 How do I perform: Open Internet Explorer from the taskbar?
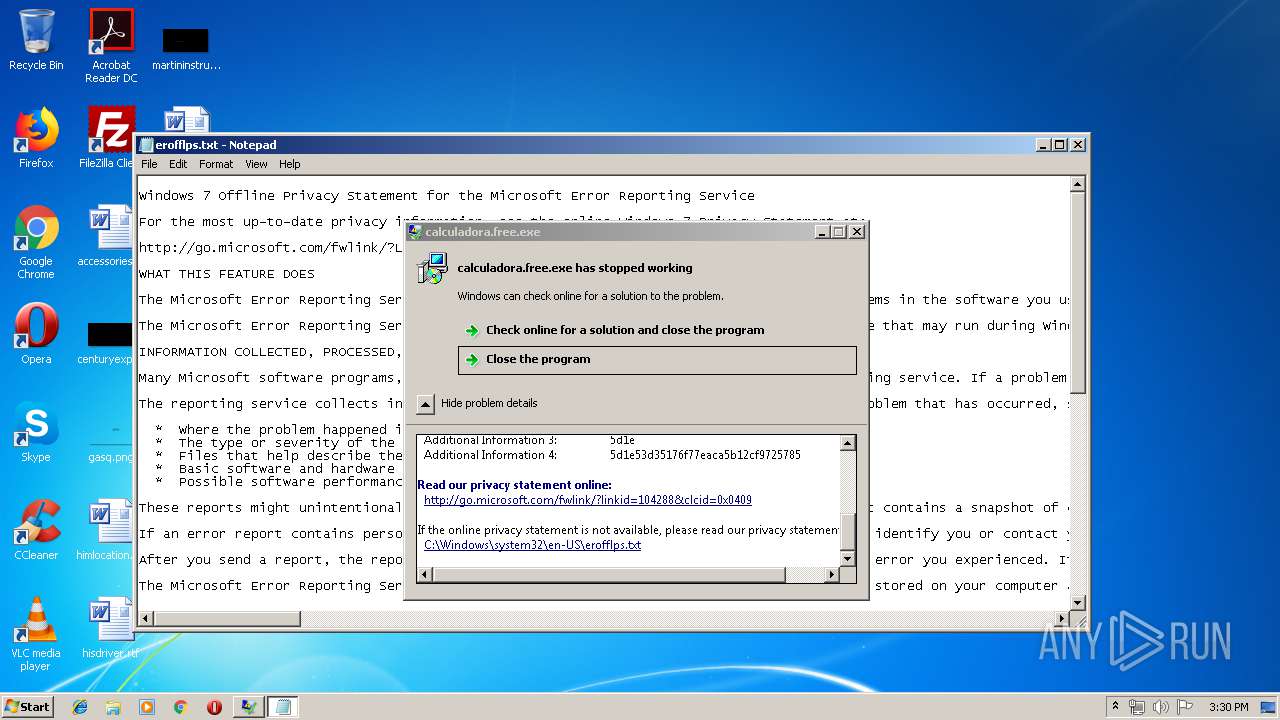coord(80,707)
